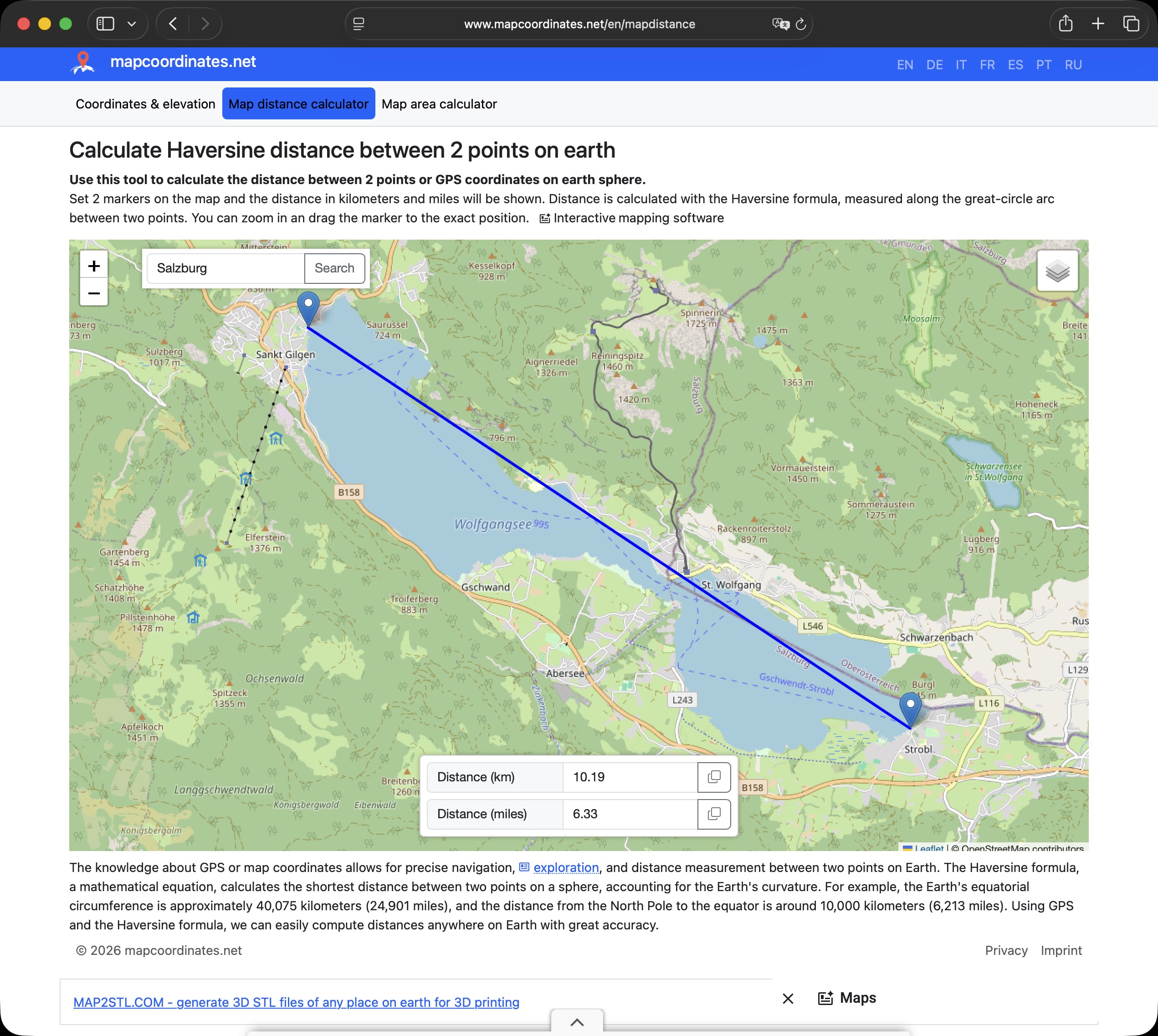Viewport: 1158px width, 1036px height.
Task: Open the map layers control
Action: [1057, 271]
